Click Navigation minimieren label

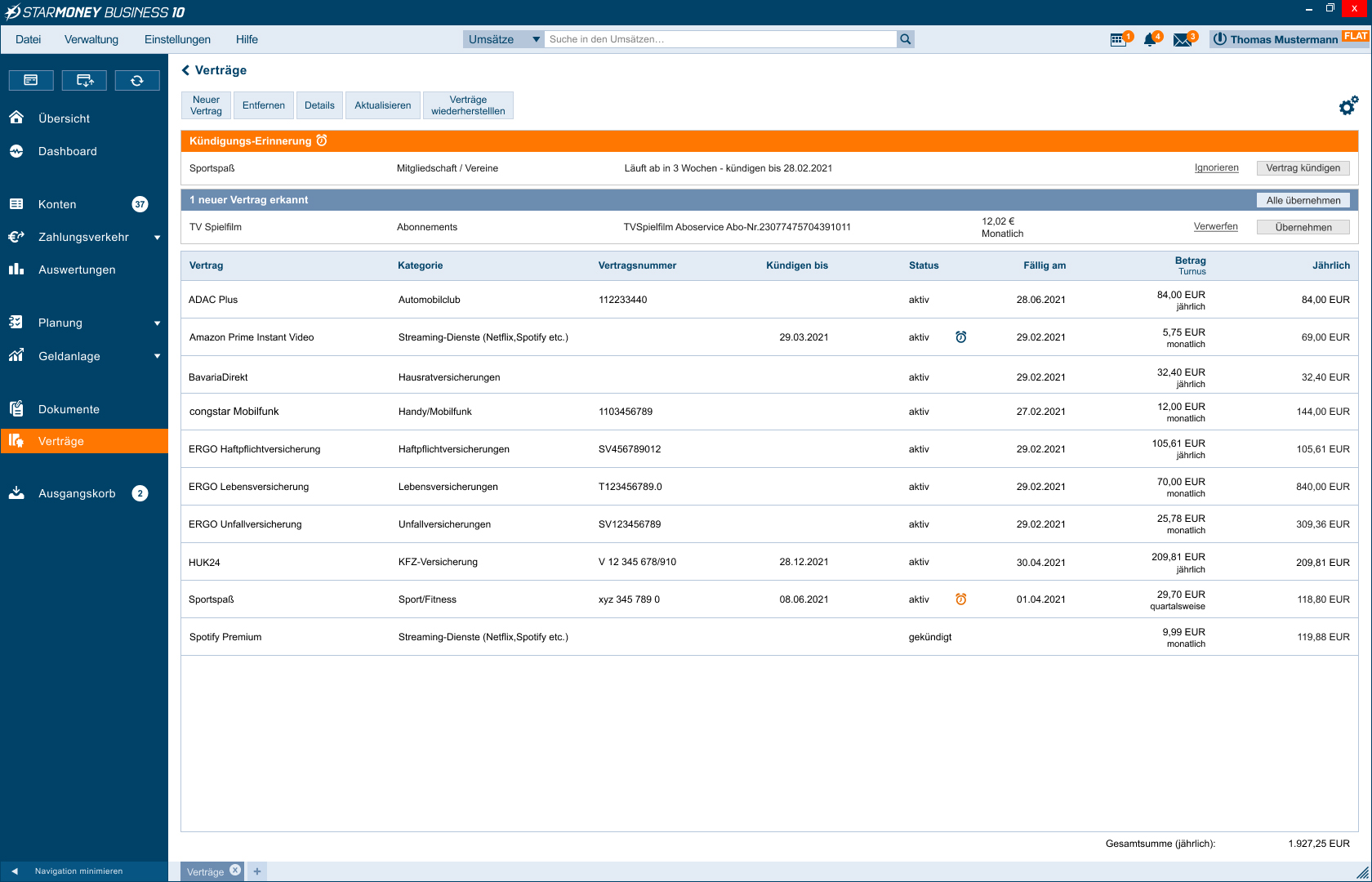[78, 871]
